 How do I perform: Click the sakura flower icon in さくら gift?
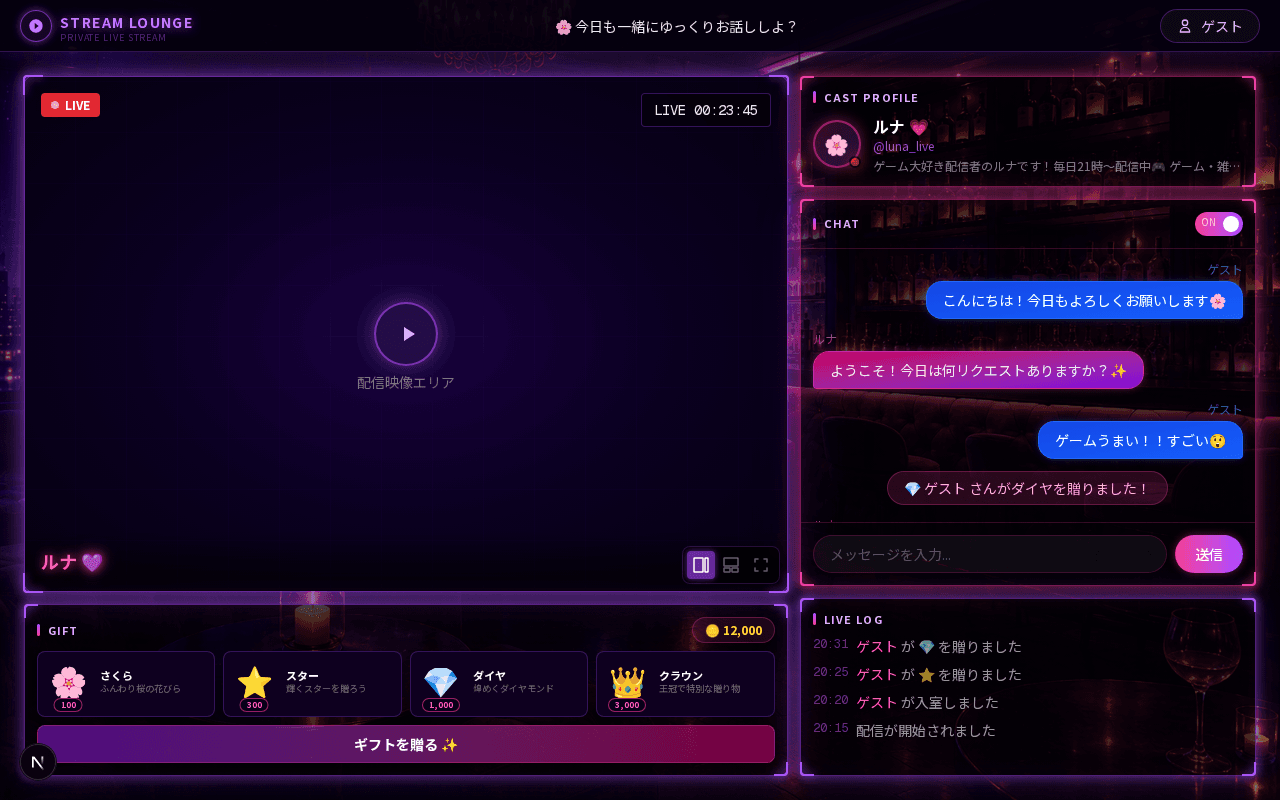[68, 682]
